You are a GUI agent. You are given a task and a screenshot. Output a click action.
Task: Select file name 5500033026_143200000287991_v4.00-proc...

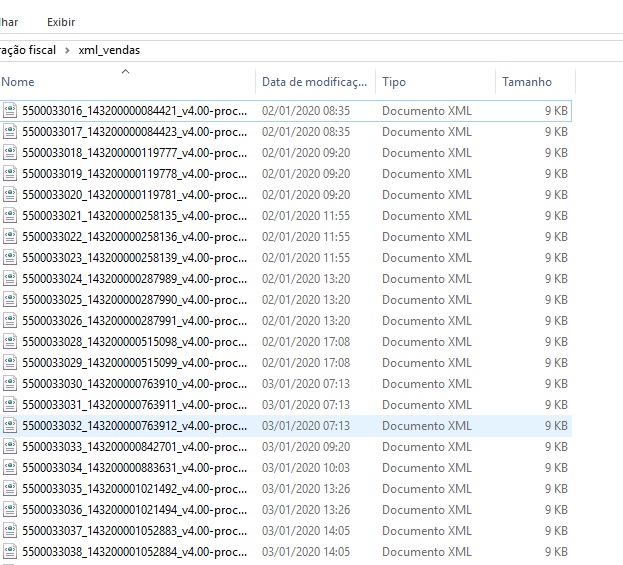[x=134, y=321]
